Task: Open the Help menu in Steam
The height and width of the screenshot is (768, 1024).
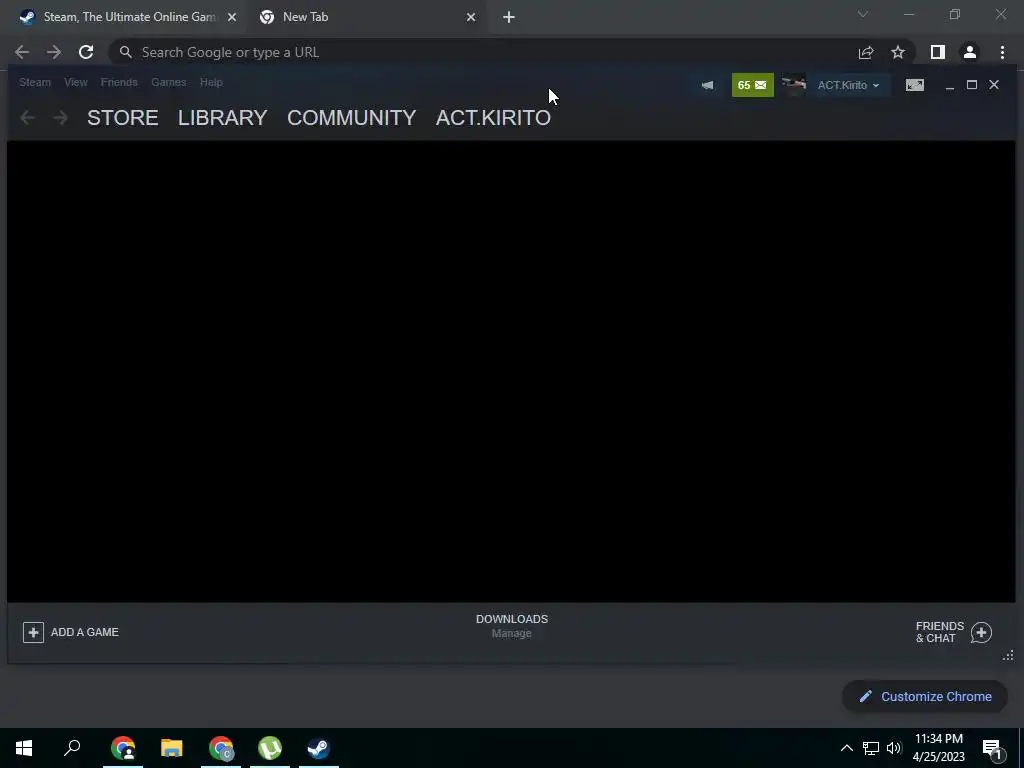Action: point(211,82)
